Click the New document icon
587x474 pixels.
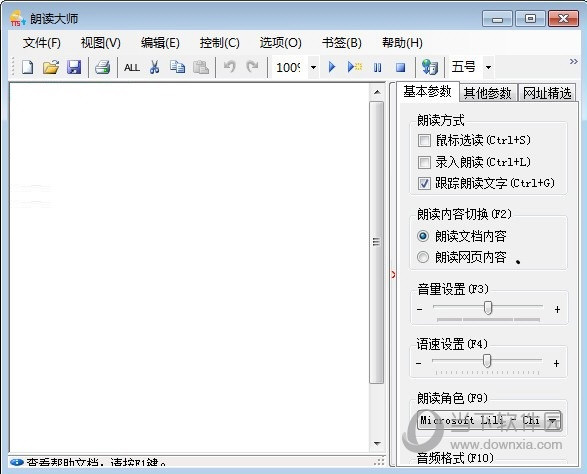pyautogui.click(x=27, y=67)
